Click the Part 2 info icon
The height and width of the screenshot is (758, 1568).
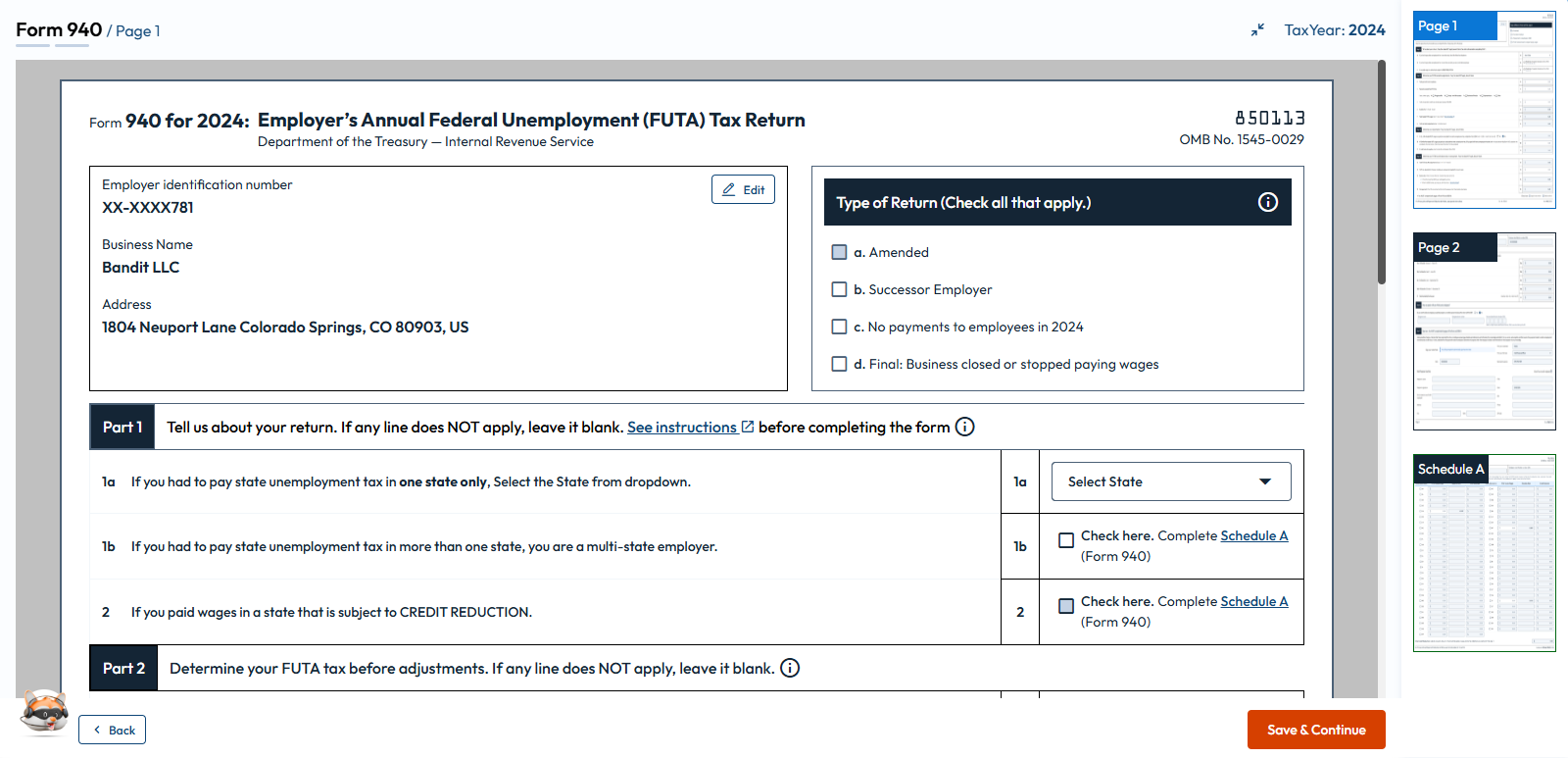pyautogui.click(x=790, y=668)
